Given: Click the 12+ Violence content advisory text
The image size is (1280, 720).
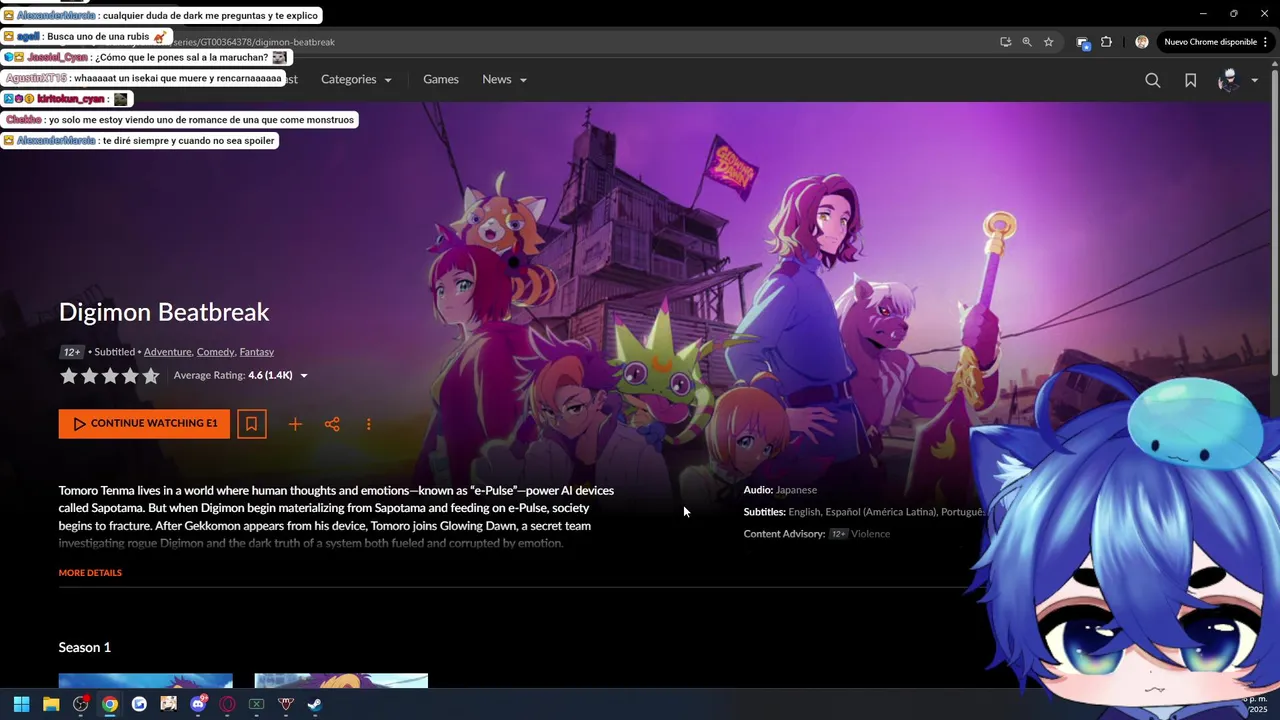Looking at the screenshot, I should 859,534.
